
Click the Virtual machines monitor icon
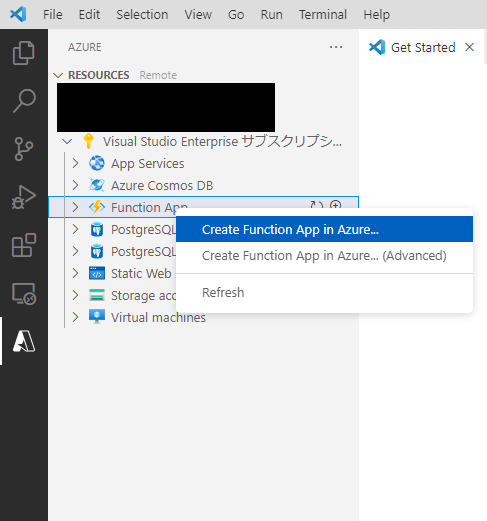click(x=97, y=317)
